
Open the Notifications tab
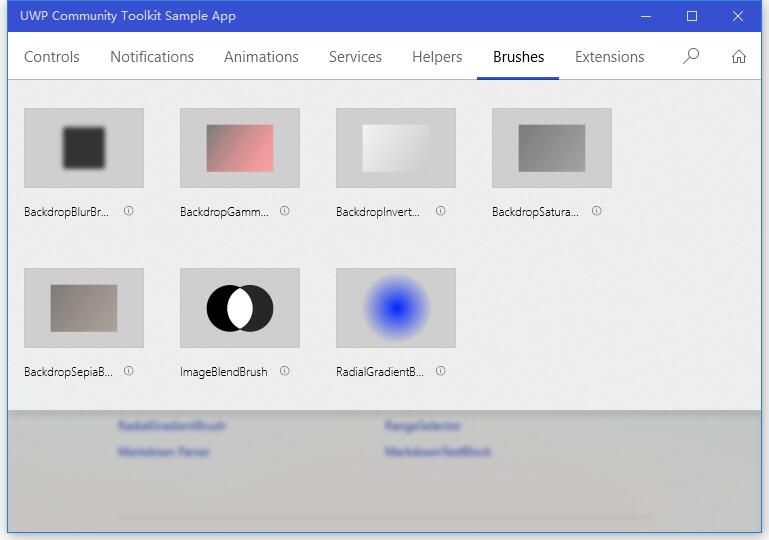coord(152,57)
